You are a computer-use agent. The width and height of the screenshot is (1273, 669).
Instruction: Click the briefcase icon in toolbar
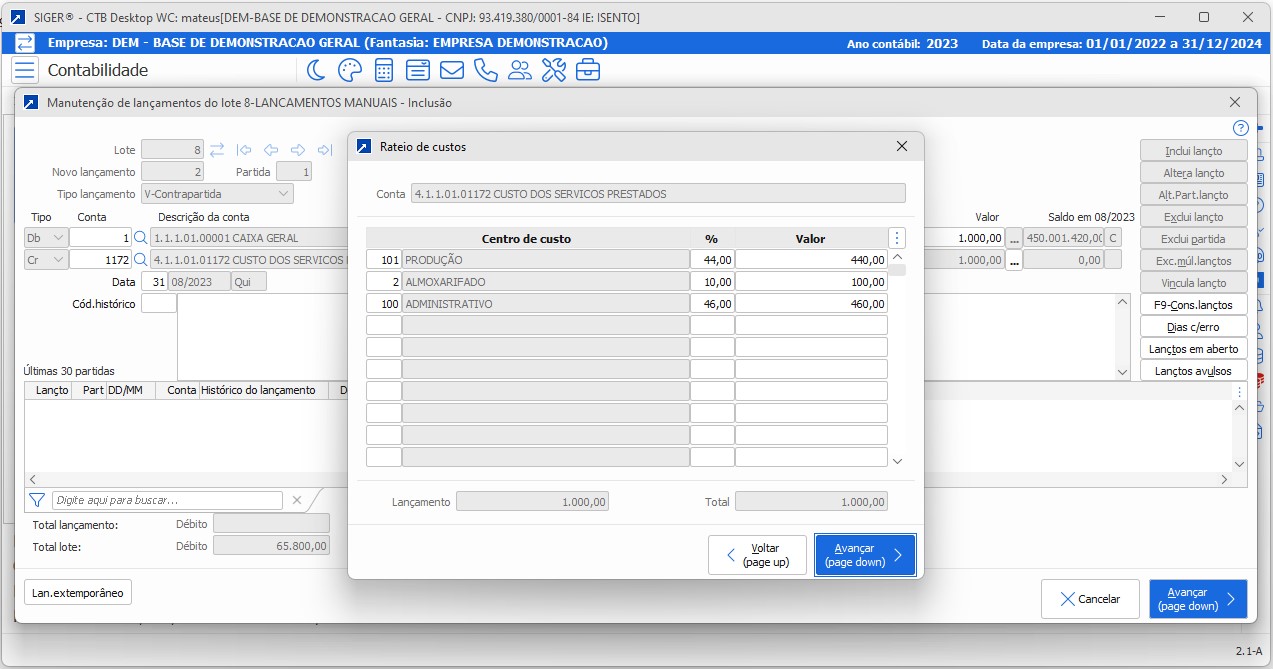click(588, 70)
